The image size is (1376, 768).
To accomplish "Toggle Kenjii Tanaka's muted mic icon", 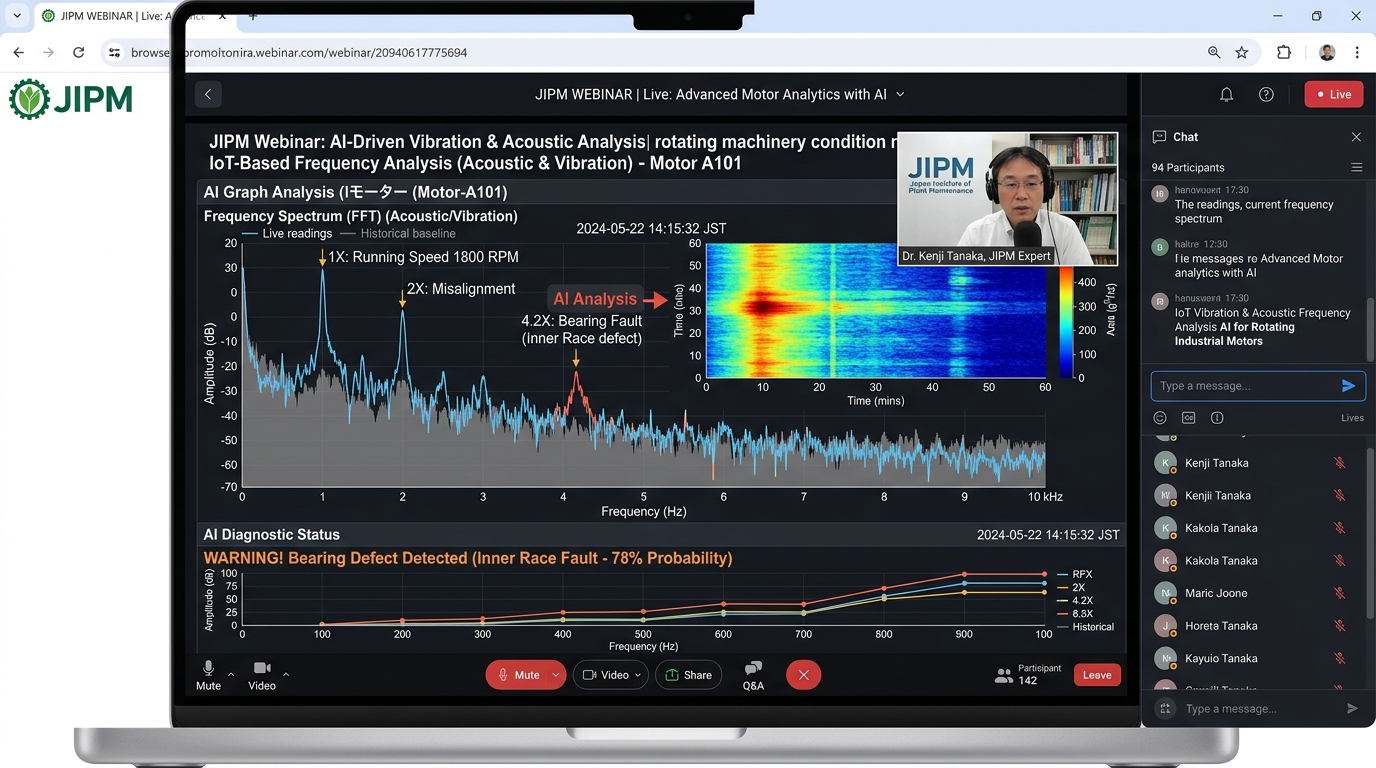I will click(x=1339, y=495).
